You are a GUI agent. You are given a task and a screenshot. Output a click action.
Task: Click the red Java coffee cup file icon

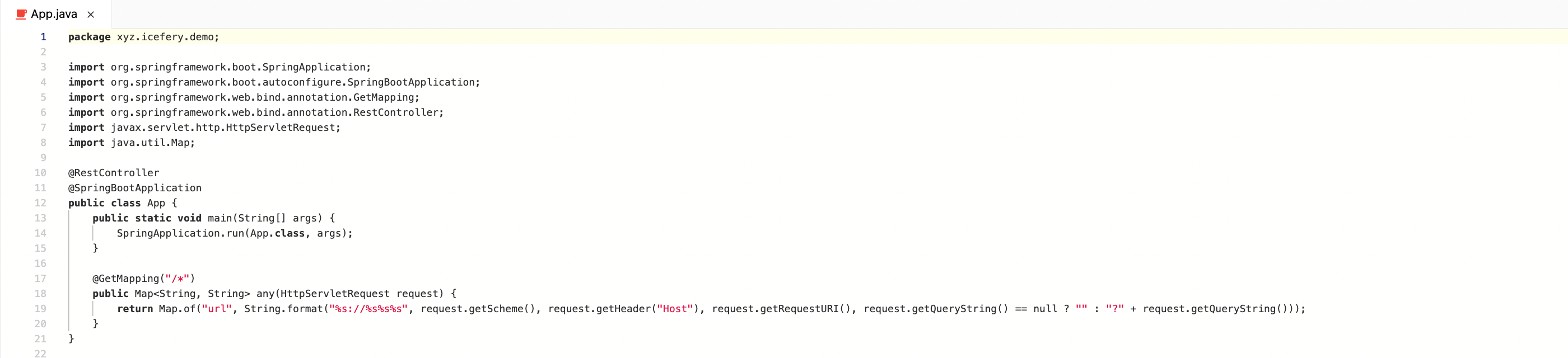click(22, 13)
